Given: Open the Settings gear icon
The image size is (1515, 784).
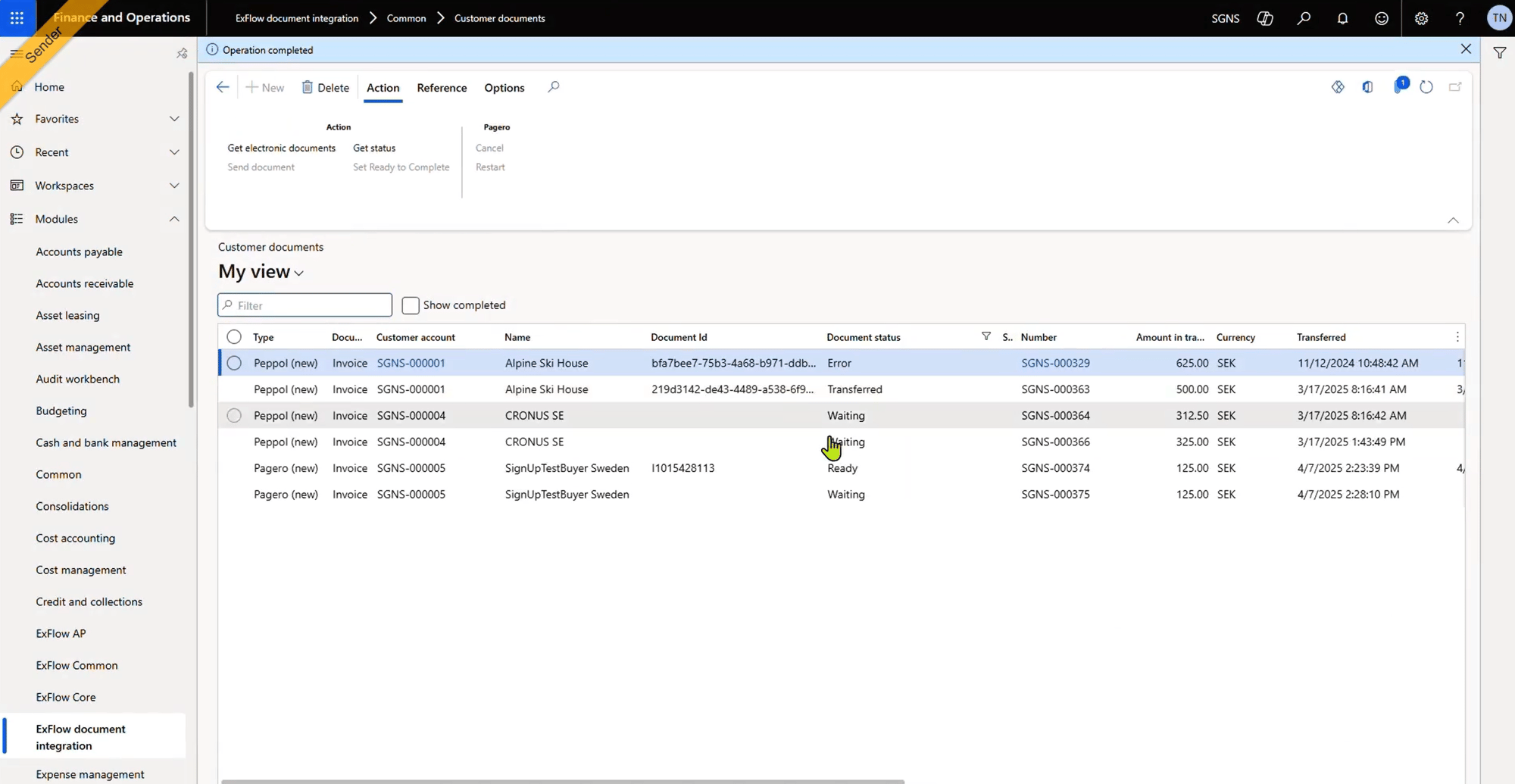Looking at the screenshot, I should click(x=1421, y=18).
